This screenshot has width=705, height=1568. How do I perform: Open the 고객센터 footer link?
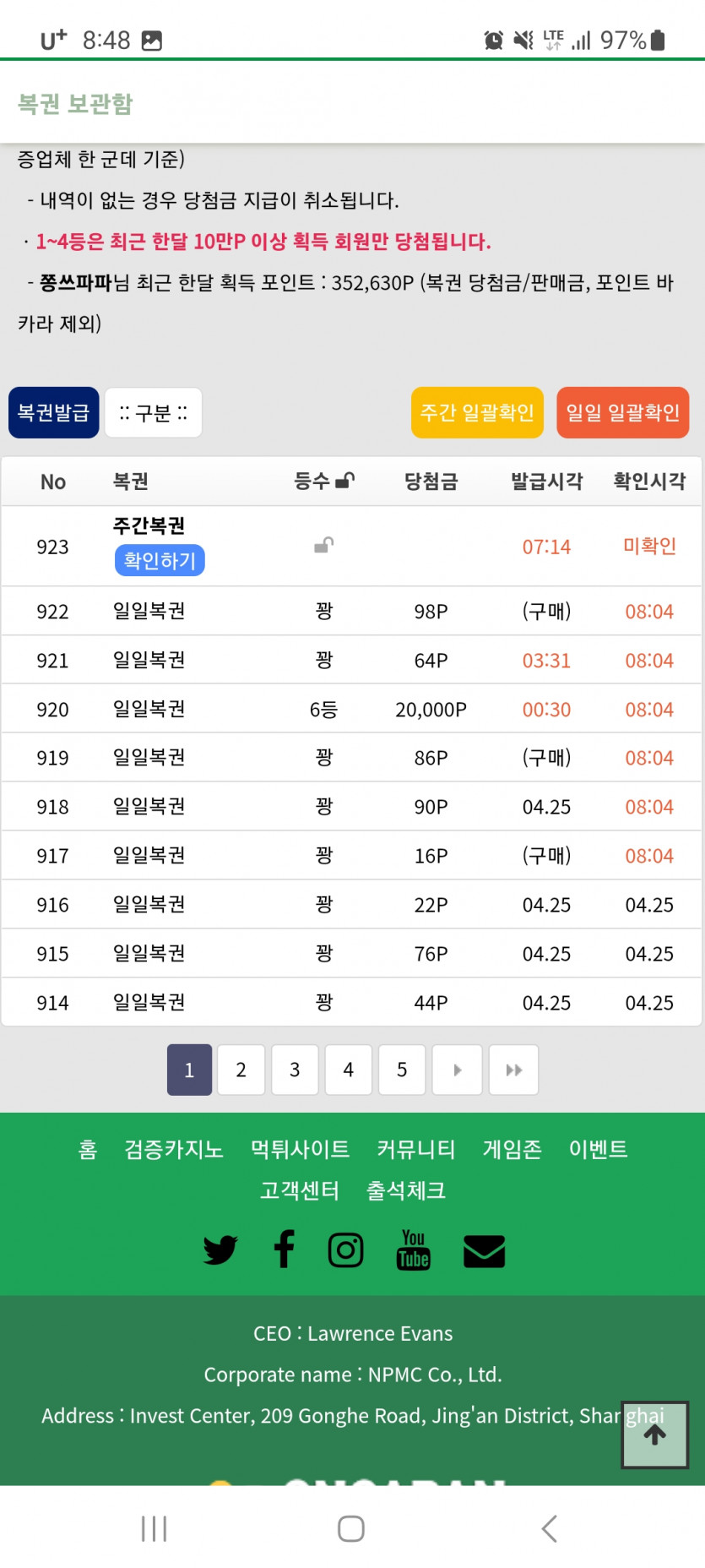tap(300, 1190)
